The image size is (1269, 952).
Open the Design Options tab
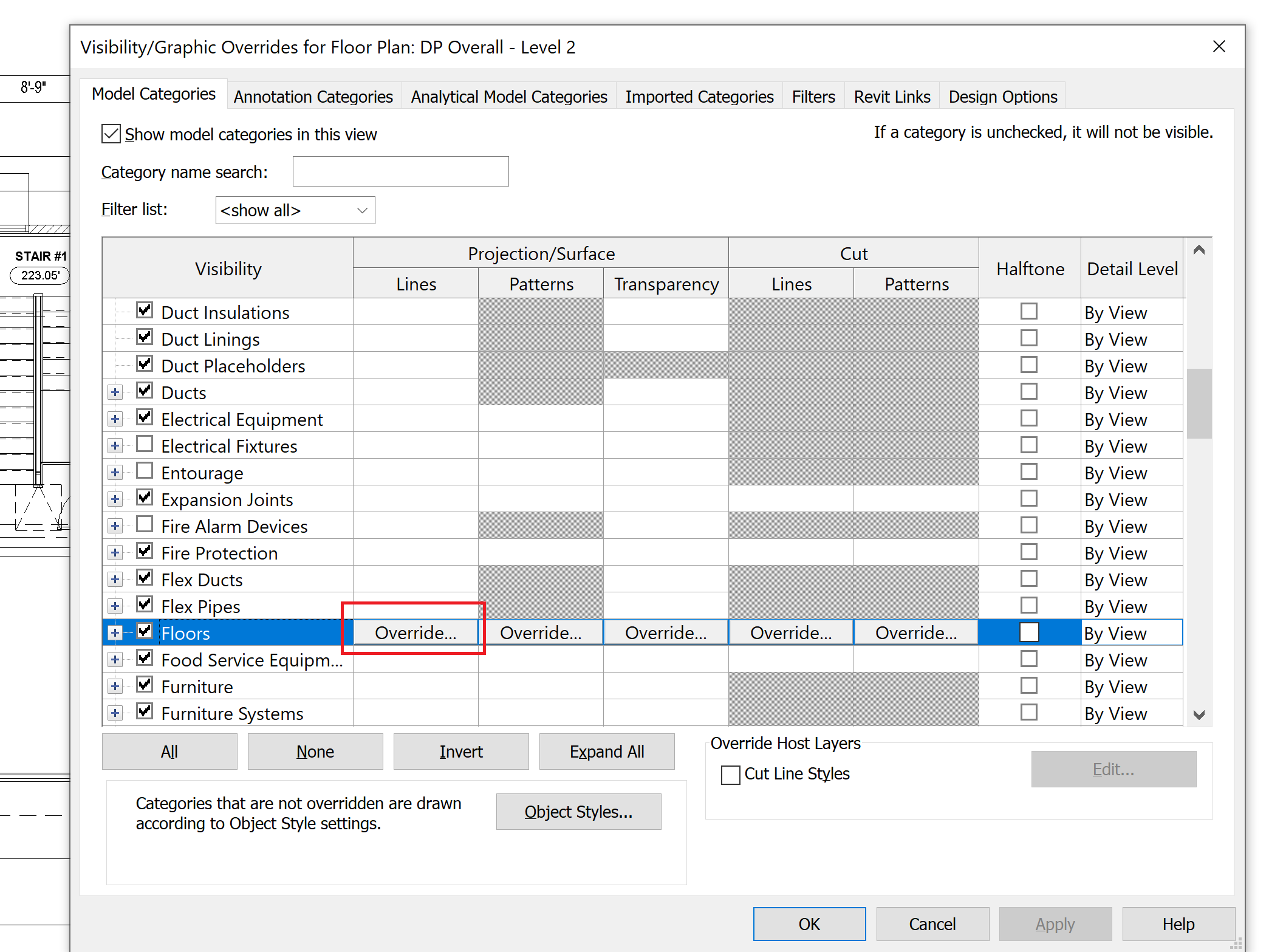[1002, 96]
